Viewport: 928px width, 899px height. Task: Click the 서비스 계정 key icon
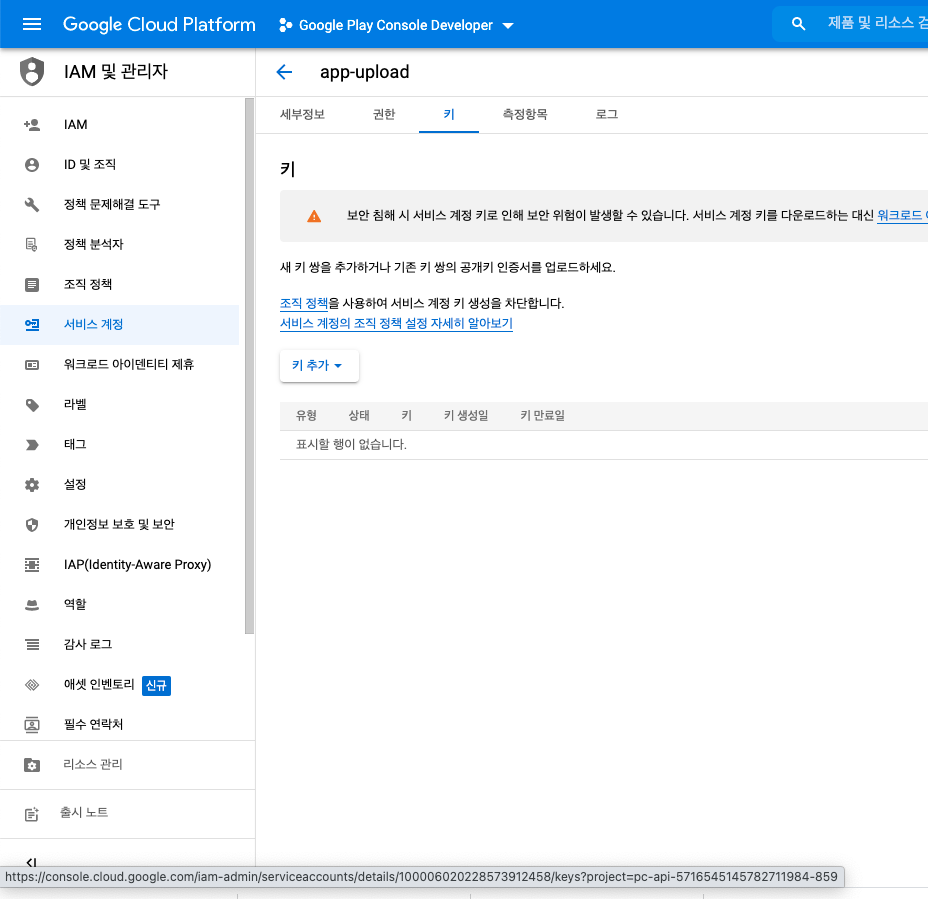click(x=32, y=324)
